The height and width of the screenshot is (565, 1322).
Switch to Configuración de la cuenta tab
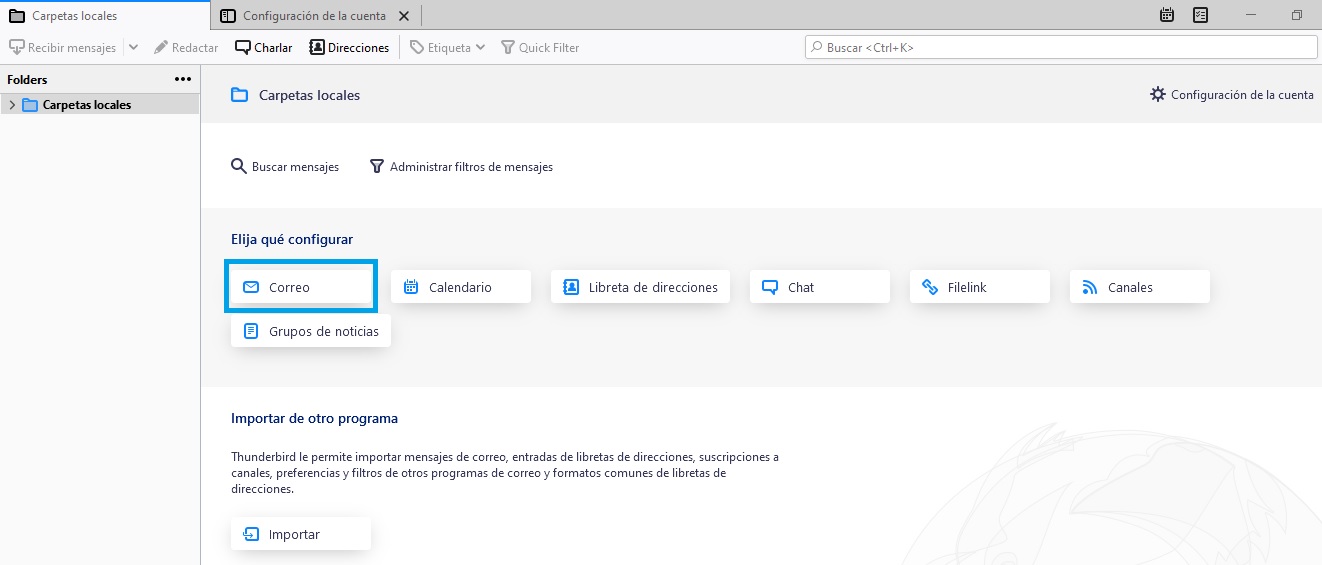pyautogui.click(x=314, y=15)
